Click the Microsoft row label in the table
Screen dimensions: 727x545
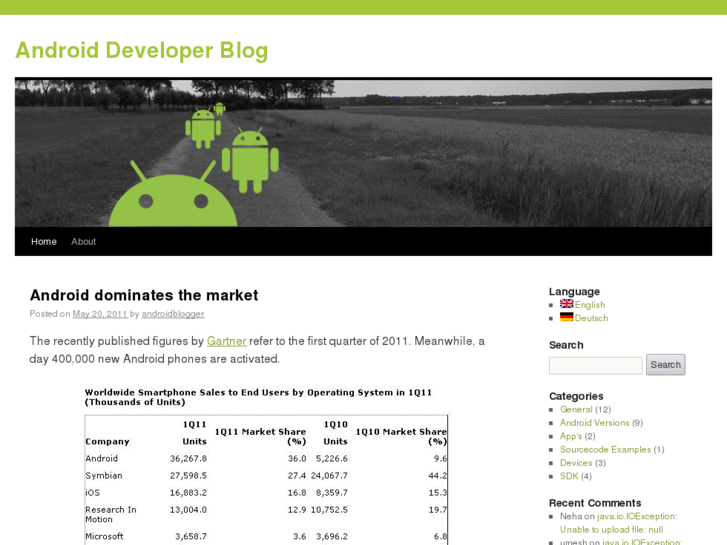click(104, 537)
